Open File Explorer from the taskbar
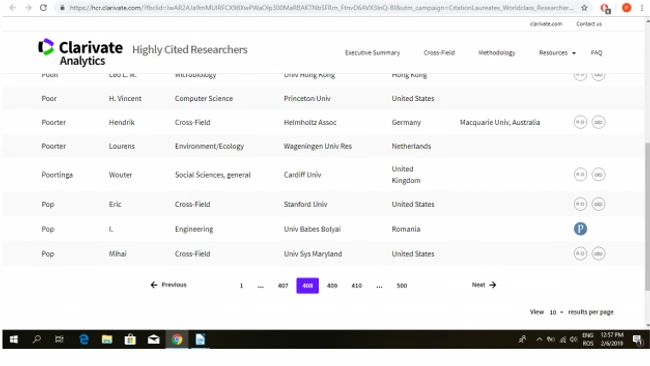 click(x=107, y=339)
